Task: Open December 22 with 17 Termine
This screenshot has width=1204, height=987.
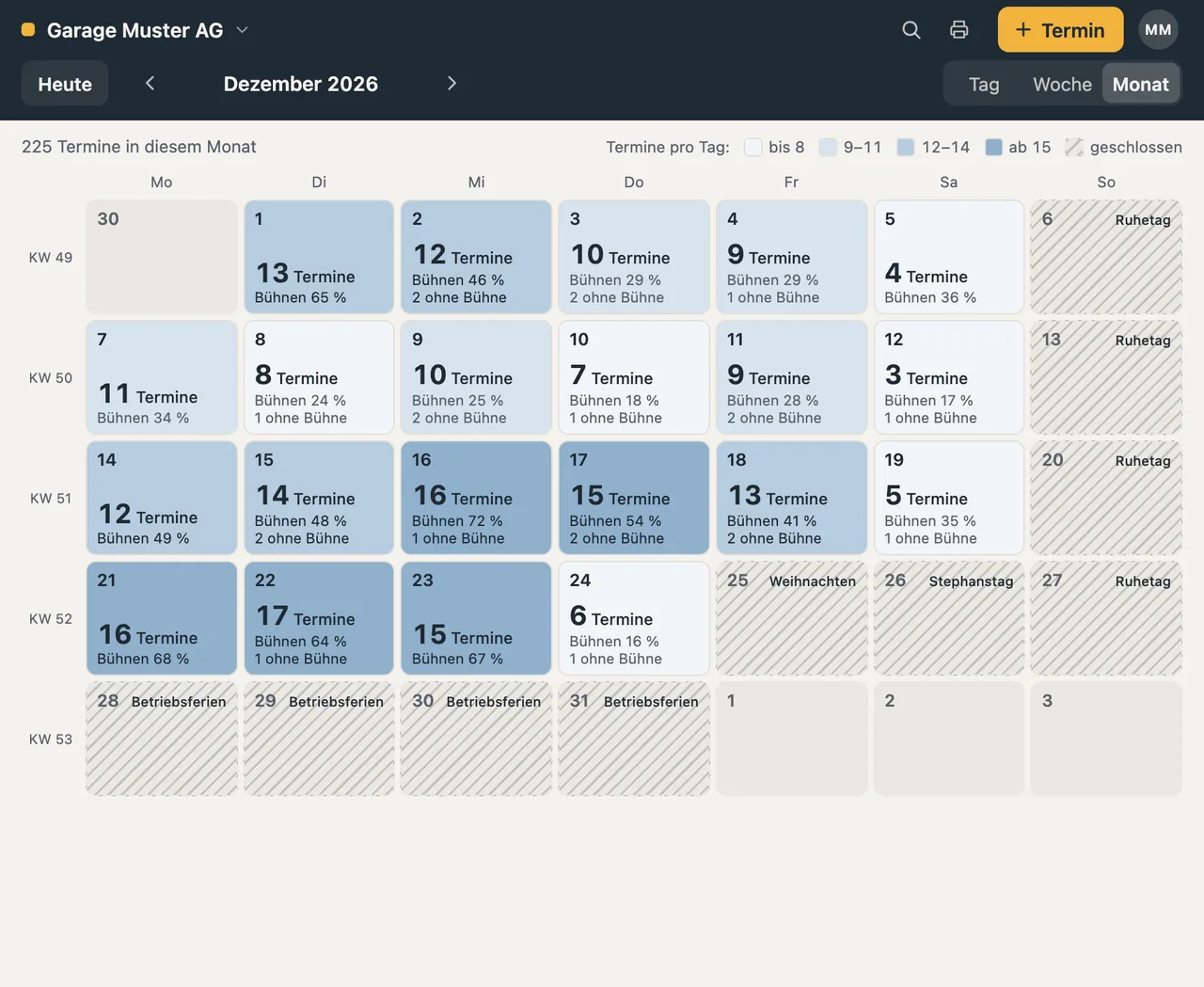Action: (x=319, y=618)
